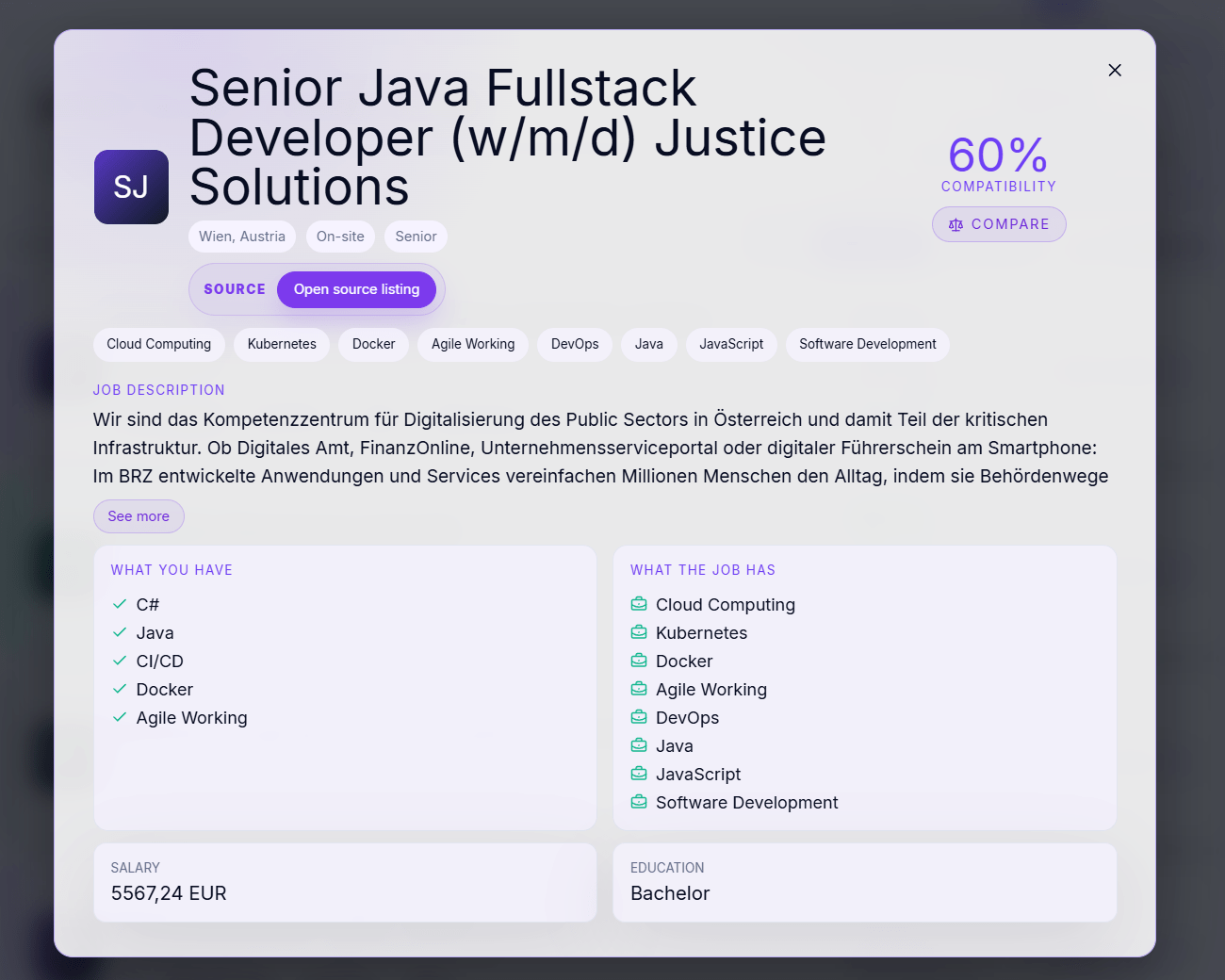The image size is (1225, 980).
Task: Click briefcase icon beside Agile Working job skill
Action: pyautogui.click(x=639, y=689)
